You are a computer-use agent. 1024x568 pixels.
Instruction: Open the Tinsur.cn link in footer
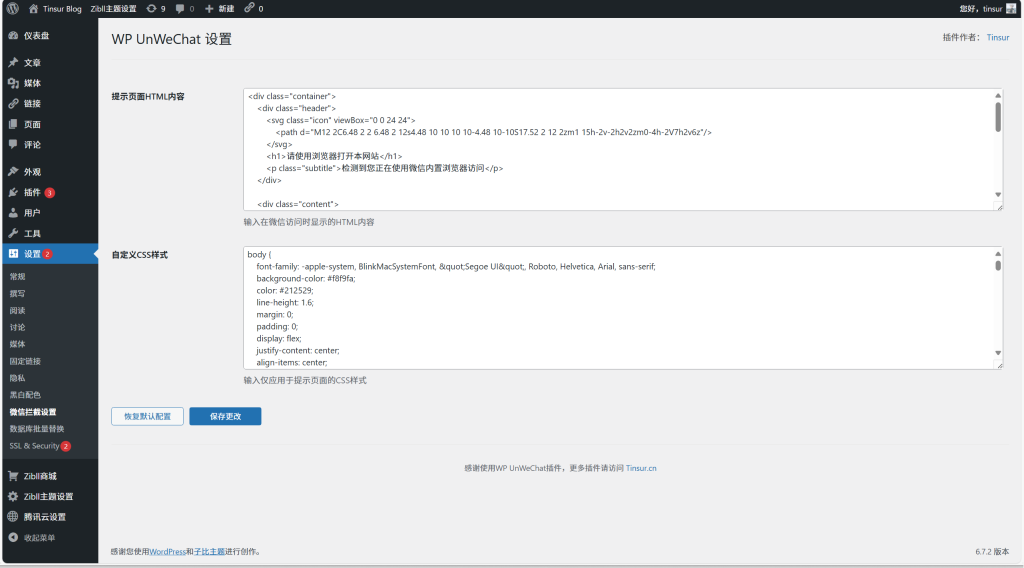(641, 468)
